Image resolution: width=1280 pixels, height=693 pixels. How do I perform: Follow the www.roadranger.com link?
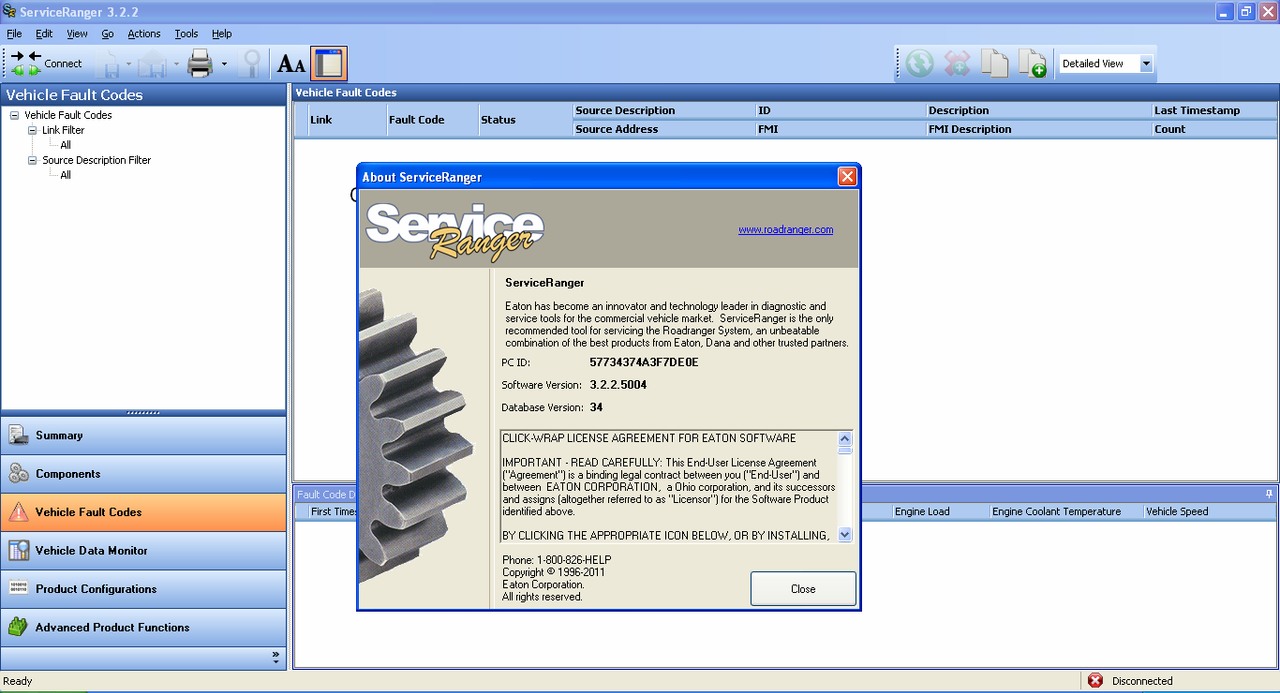pos(786,230)
